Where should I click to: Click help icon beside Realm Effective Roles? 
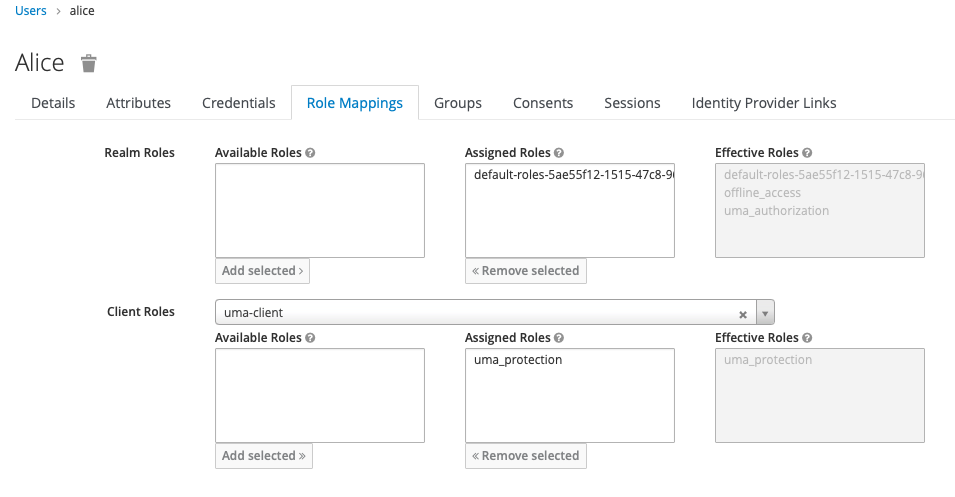[807, 153]
